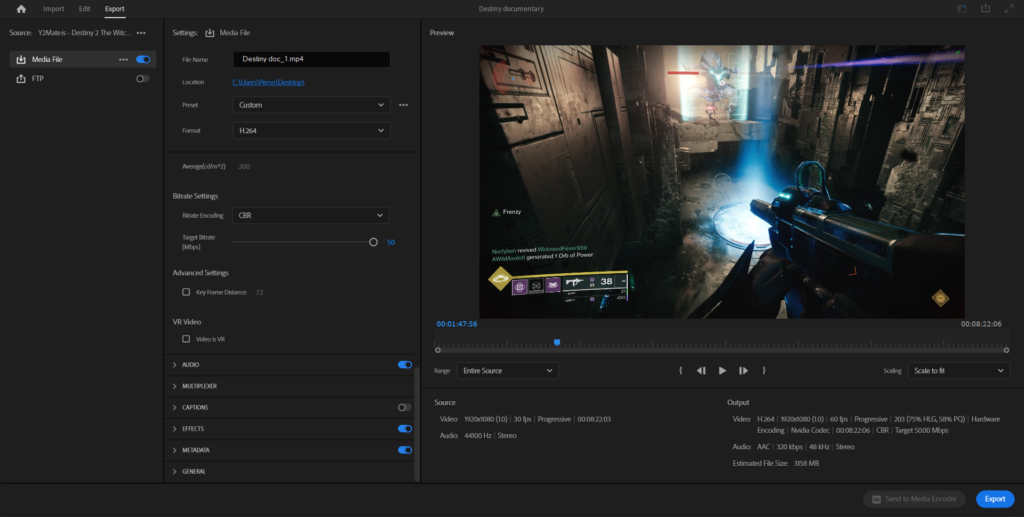The height and width of the screenshot is (517, 1024).
Task: Select FTP destination row
Action: click(x=83, y=78)
